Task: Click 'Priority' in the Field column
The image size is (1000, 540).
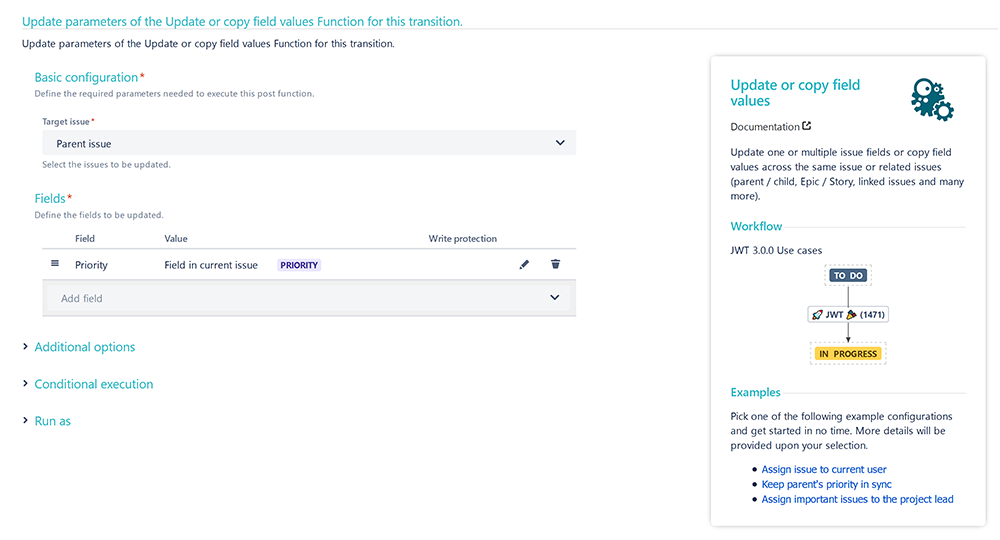Action: tap(91, 265)
